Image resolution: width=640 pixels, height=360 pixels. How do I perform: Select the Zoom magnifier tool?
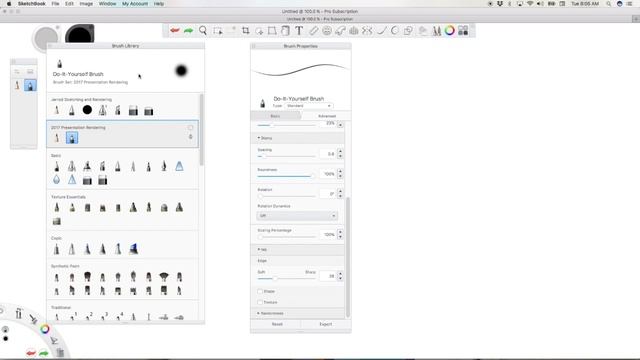[203, 31]
